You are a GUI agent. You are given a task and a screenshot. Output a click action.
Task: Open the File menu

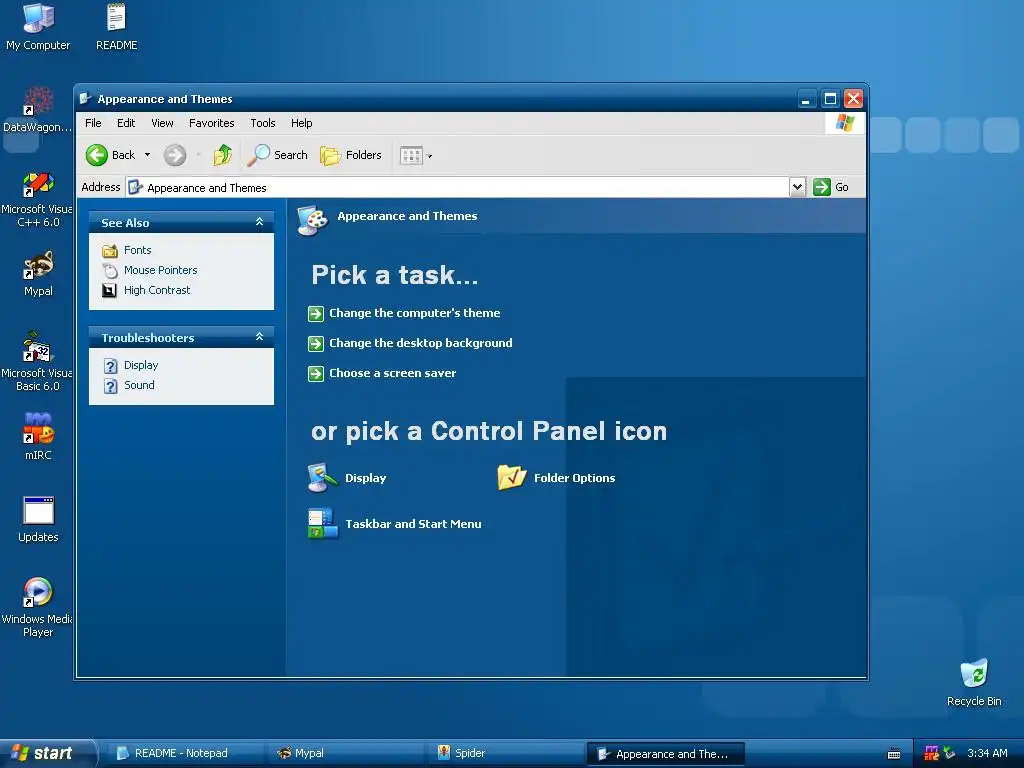(93, 123)
